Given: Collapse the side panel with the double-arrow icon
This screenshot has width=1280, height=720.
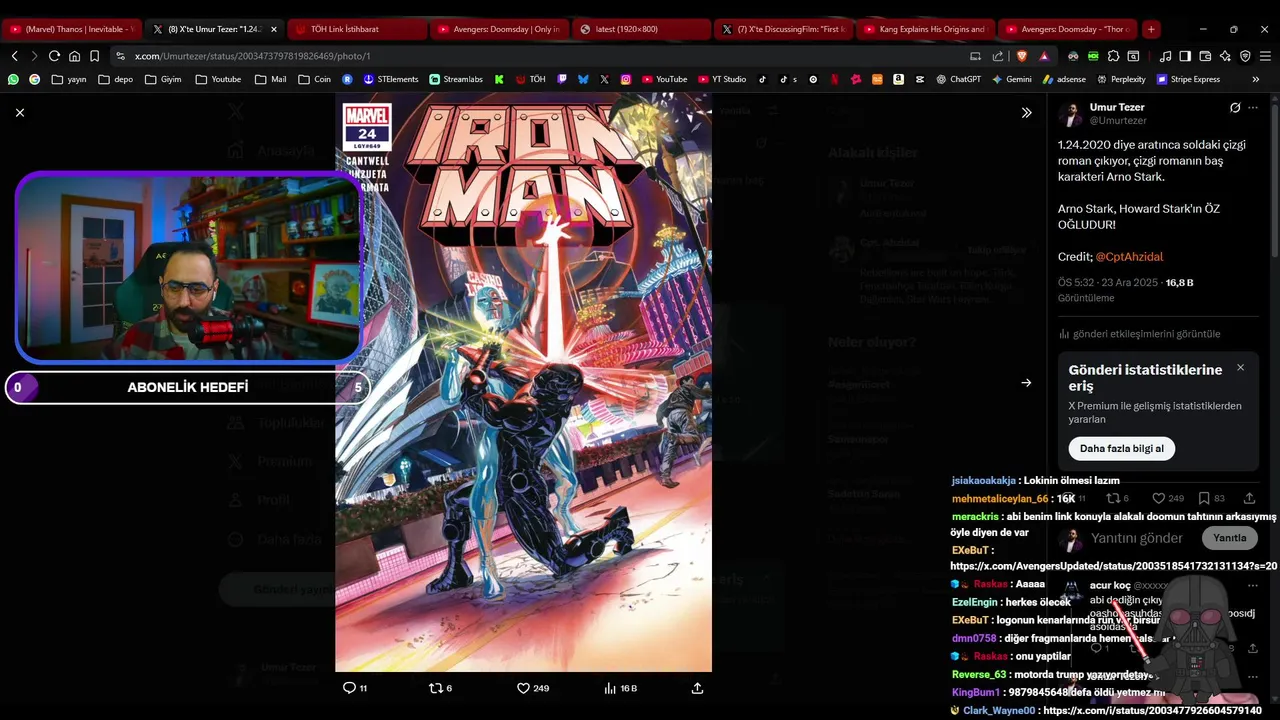Looking at the screenshot, I should pyautogui.click(x=1026, y=113).
